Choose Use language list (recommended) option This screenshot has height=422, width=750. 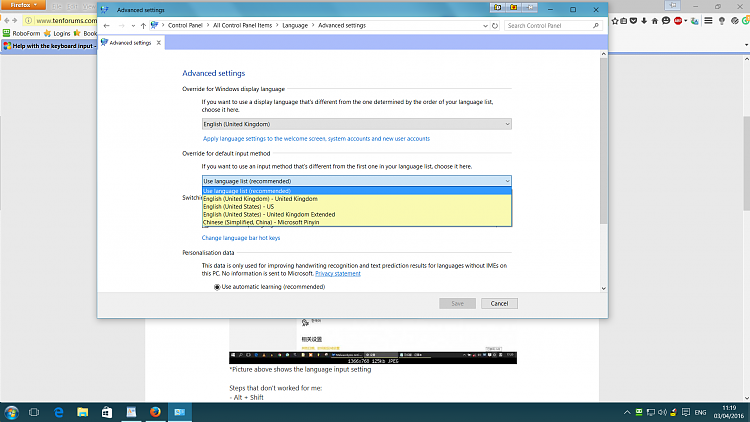[x=356, y=191]
